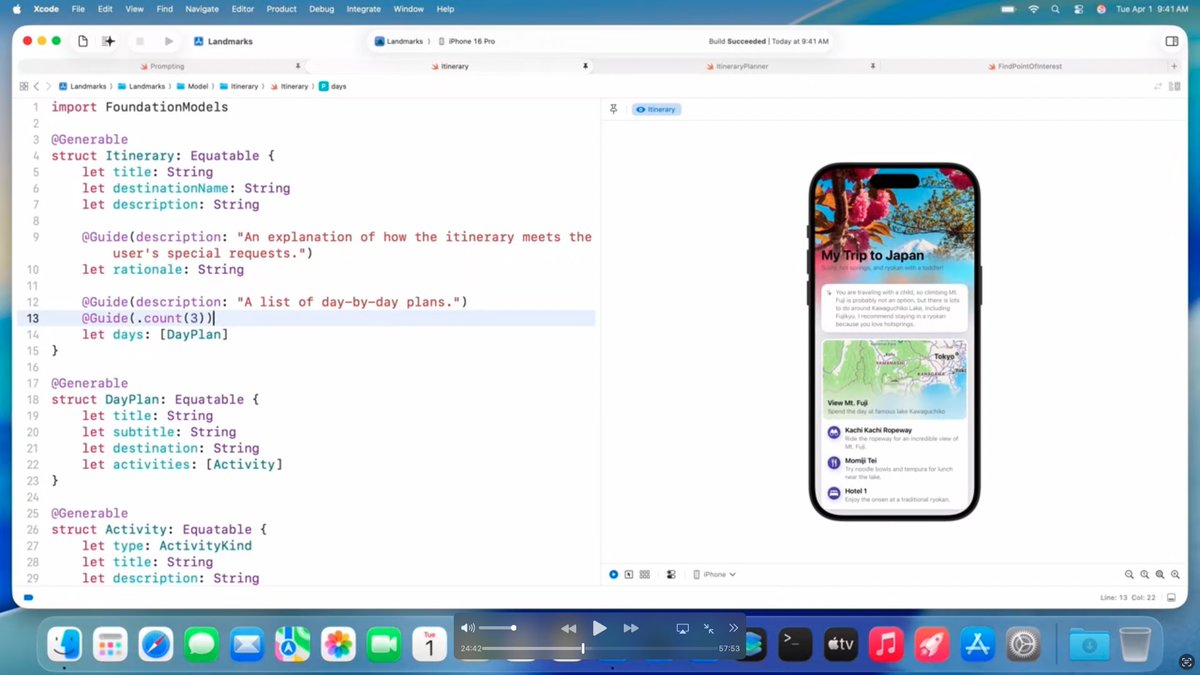Open Control Center in menu bar
This screenshot has width=1200, height=675.
1078,9
